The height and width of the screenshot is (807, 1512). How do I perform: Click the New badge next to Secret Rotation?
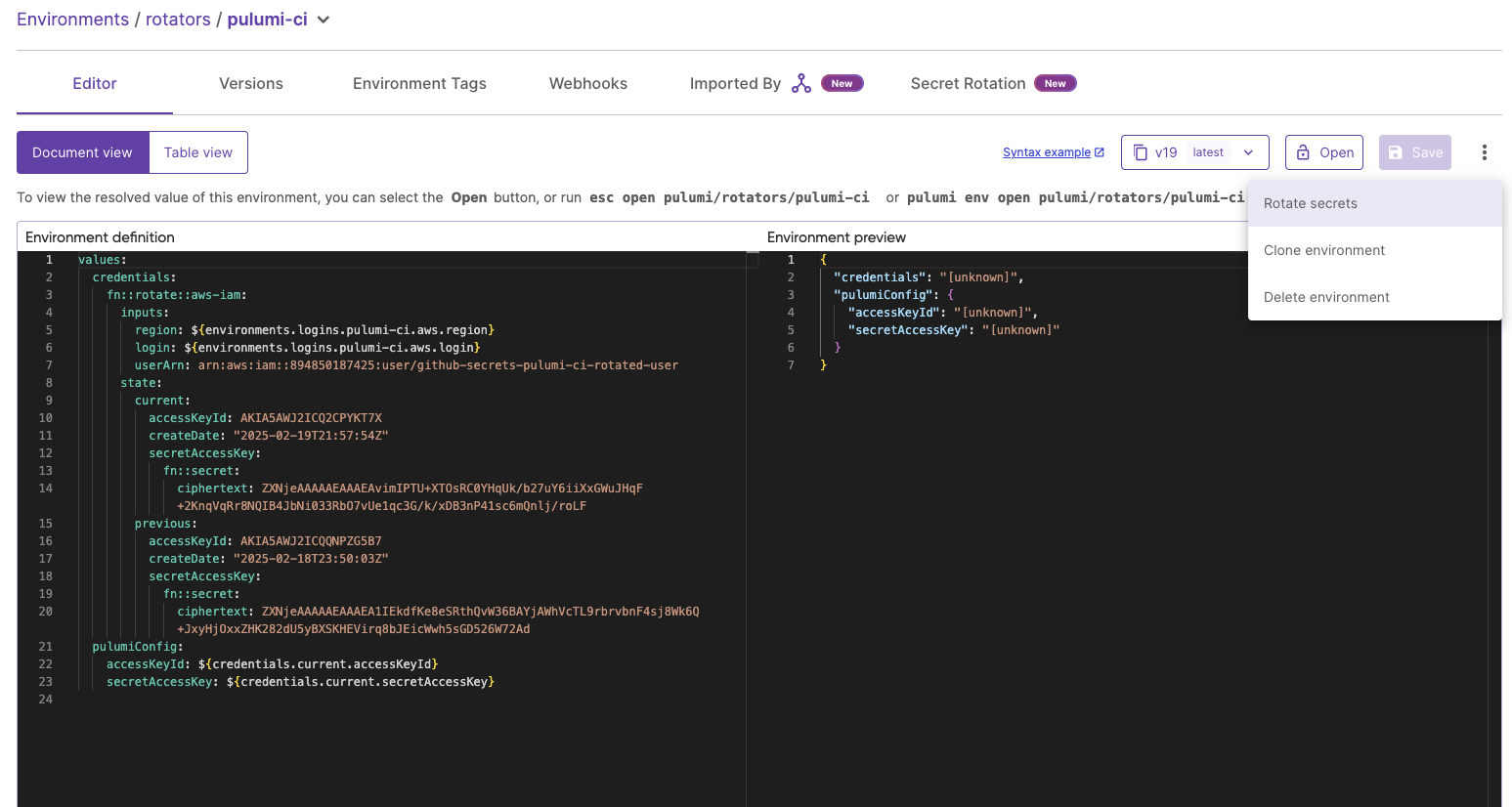click(1055, 84)
